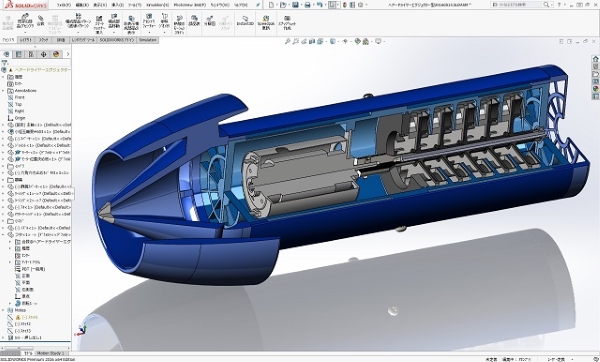Click the Save icon in the quick access toolbar
This screenshot has width=600, height=362.
tap(295, 5)
